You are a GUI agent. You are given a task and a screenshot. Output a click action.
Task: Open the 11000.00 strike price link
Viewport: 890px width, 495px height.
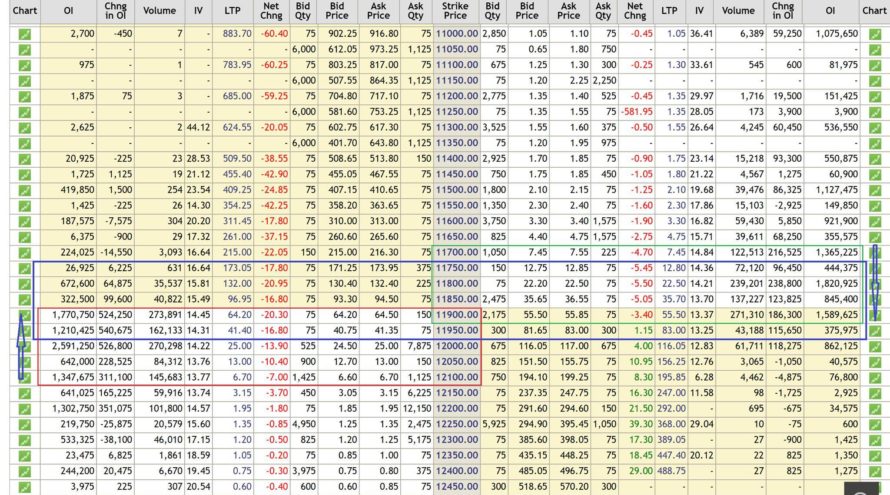[457, 33]
